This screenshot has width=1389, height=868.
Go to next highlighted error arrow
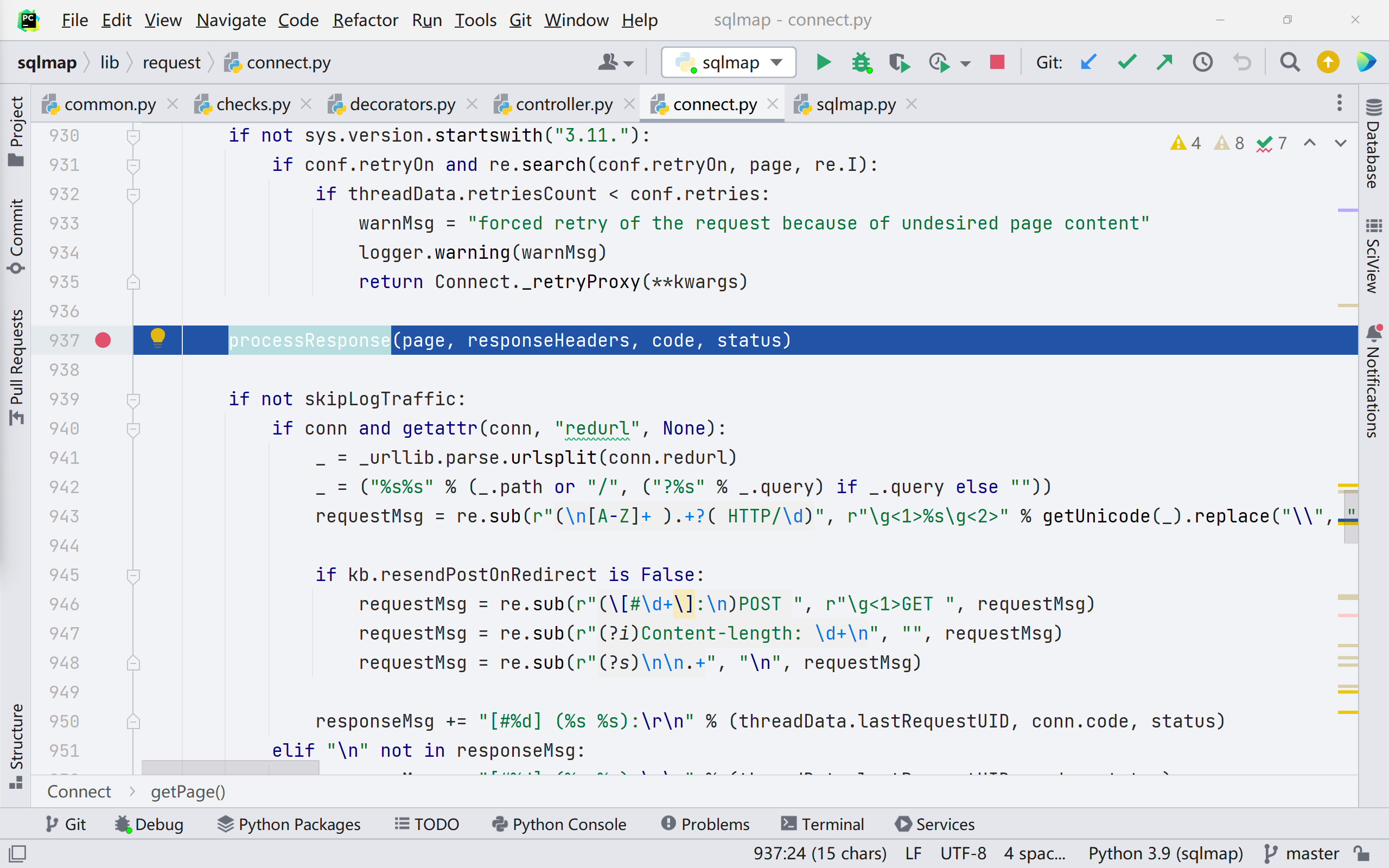[x=1340, y=143]
